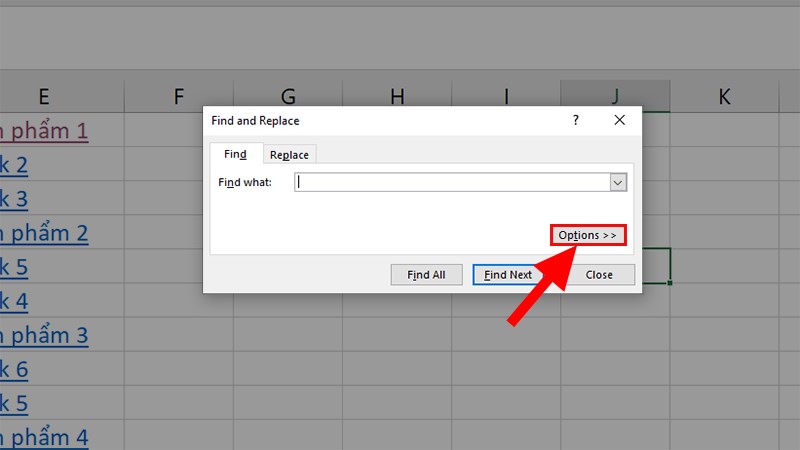Click the column J header
Viewport: 800px width, 450px height.
coord(615,96)
